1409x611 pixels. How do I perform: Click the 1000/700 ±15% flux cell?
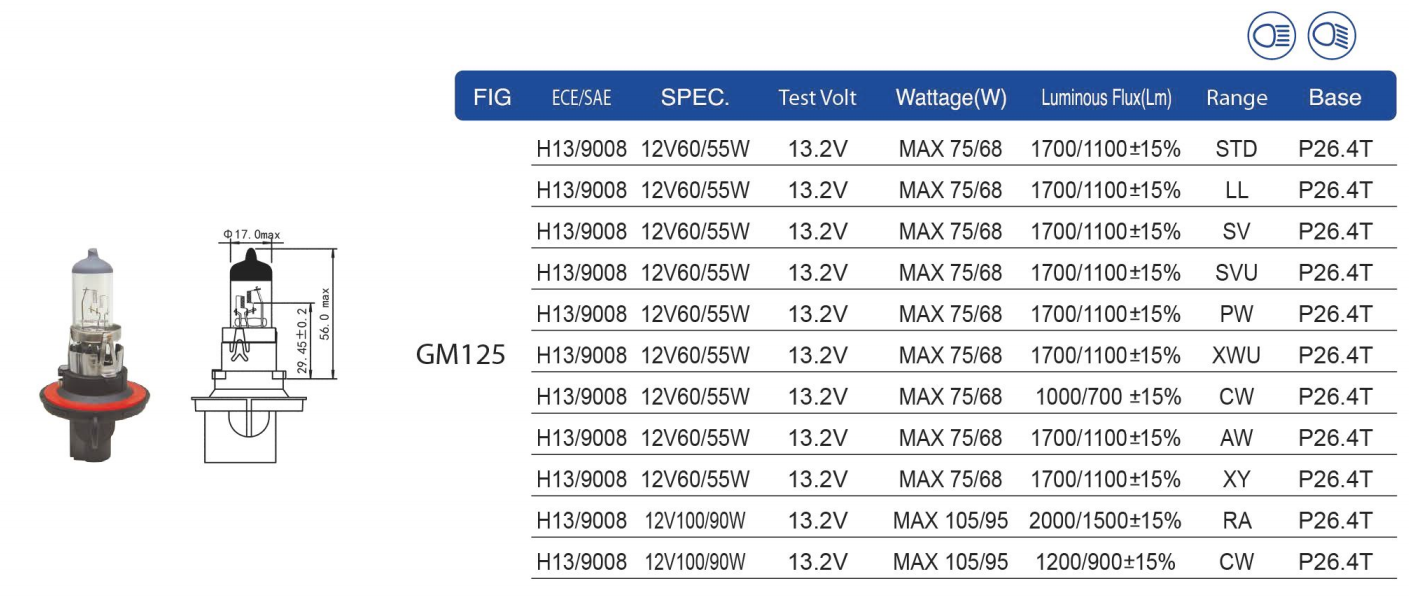tap(1108, 397)
